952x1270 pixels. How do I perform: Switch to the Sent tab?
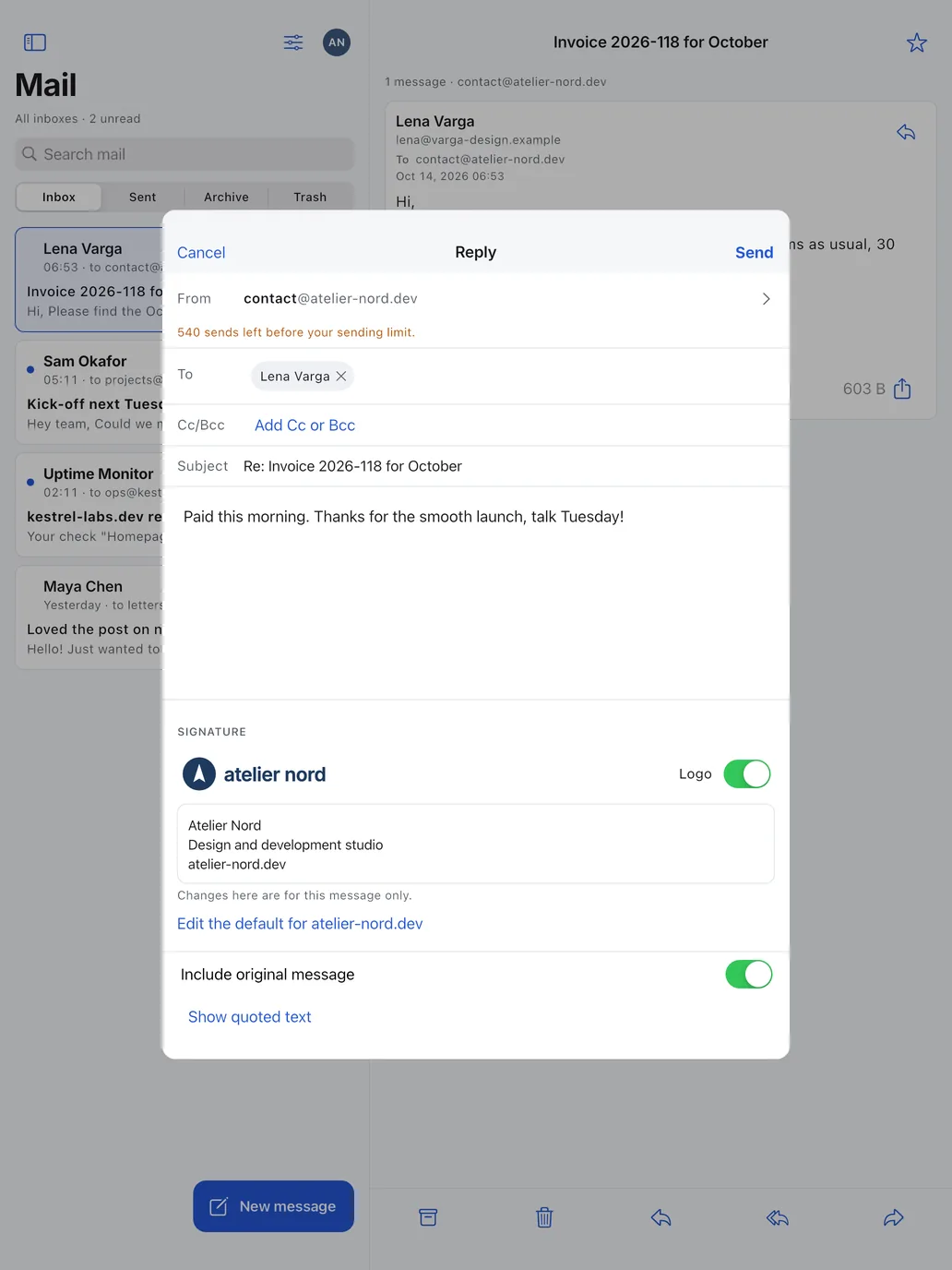(142, 197)
